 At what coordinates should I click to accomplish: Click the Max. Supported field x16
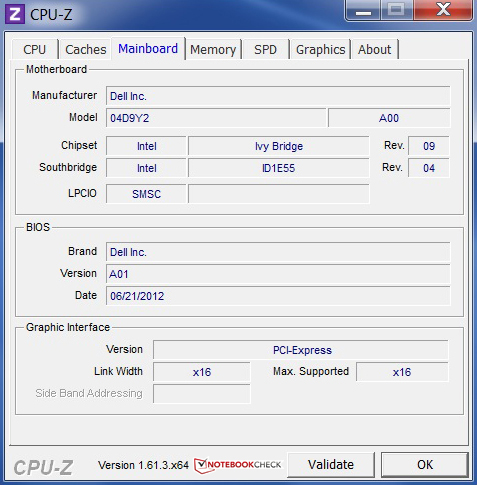(x=402, y=372)
